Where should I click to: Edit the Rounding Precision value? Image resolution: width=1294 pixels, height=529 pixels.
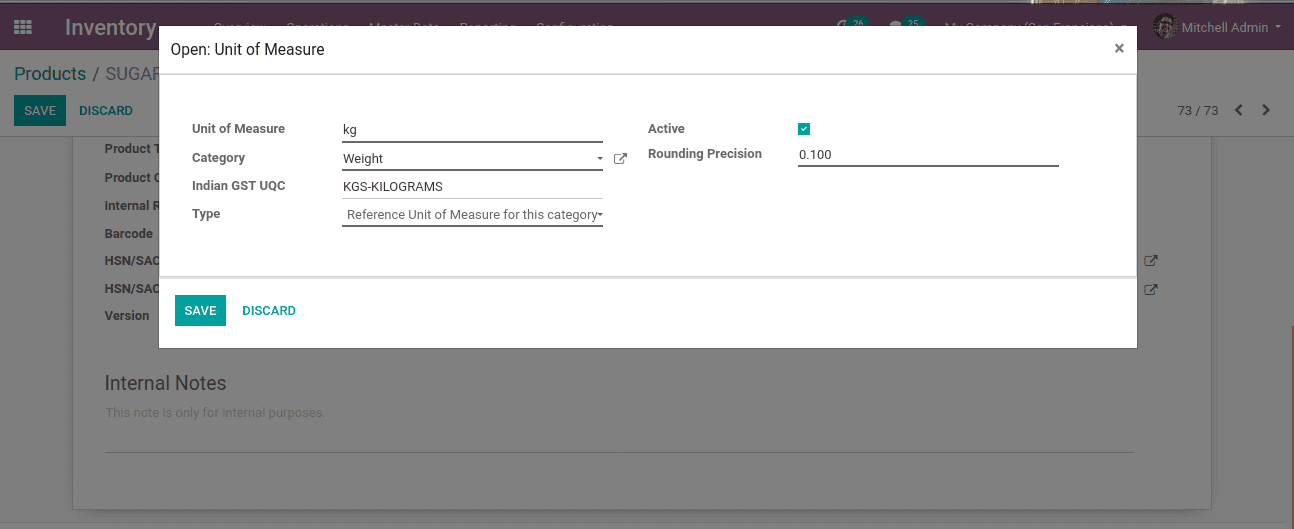click(x=928, y=155)
